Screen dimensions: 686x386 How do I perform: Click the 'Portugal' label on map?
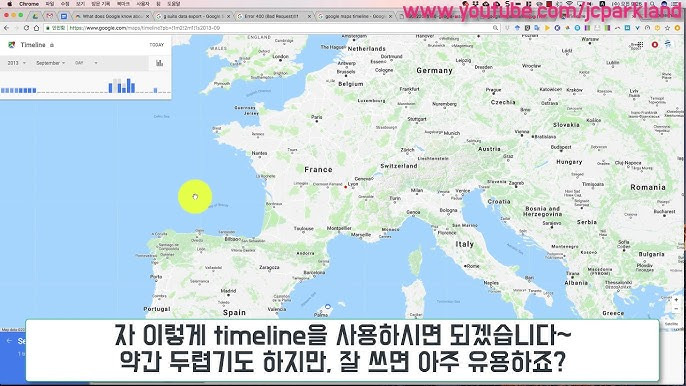[x=157, y=309]
